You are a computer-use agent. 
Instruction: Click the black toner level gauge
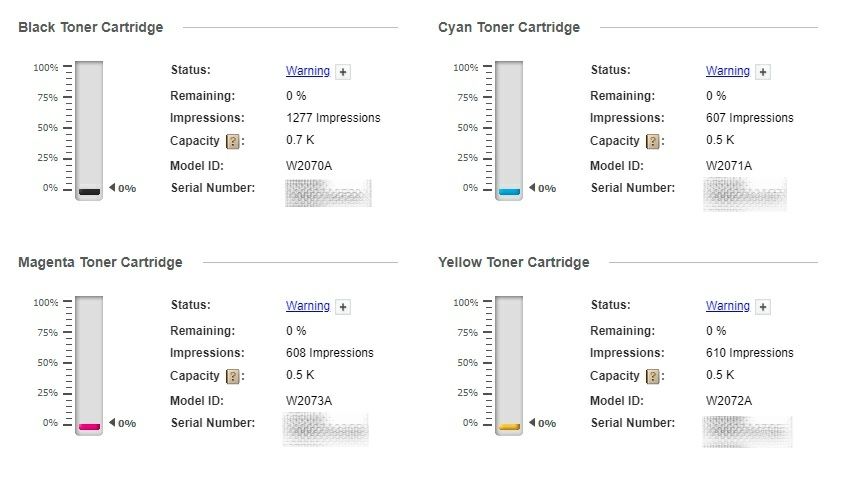coord(89,130)
